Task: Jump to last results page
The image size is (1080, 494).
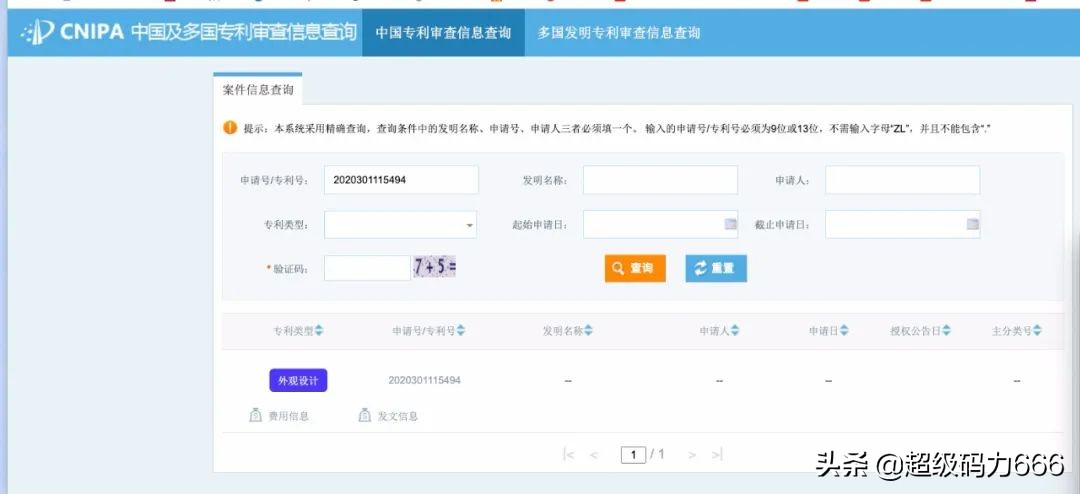Action: tap(716, 454)
